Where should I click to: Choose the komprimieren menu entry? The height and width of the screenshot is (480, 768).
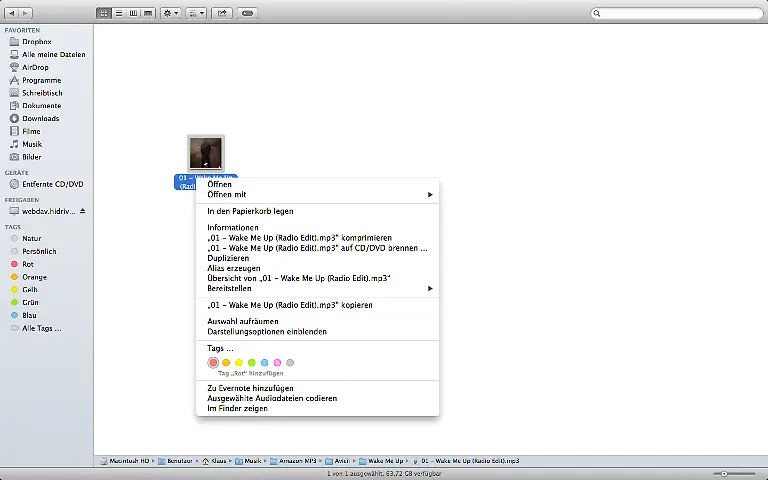(317, 238)
